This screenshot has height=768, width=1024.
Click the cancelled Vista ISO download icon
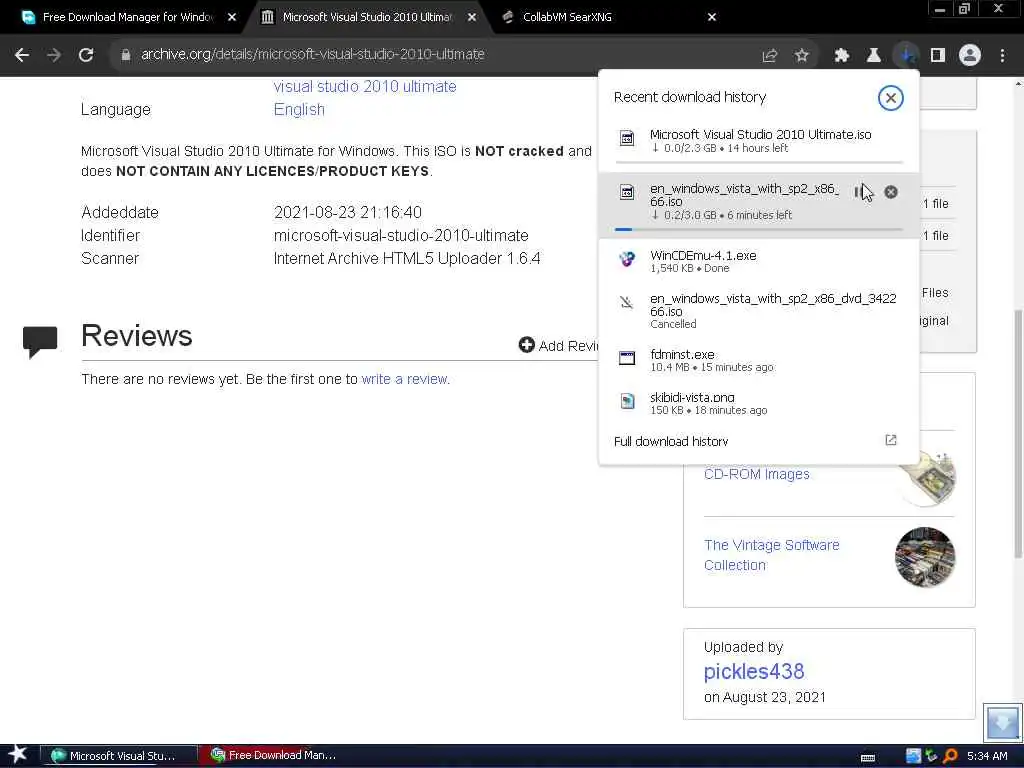tap(627, 302)
